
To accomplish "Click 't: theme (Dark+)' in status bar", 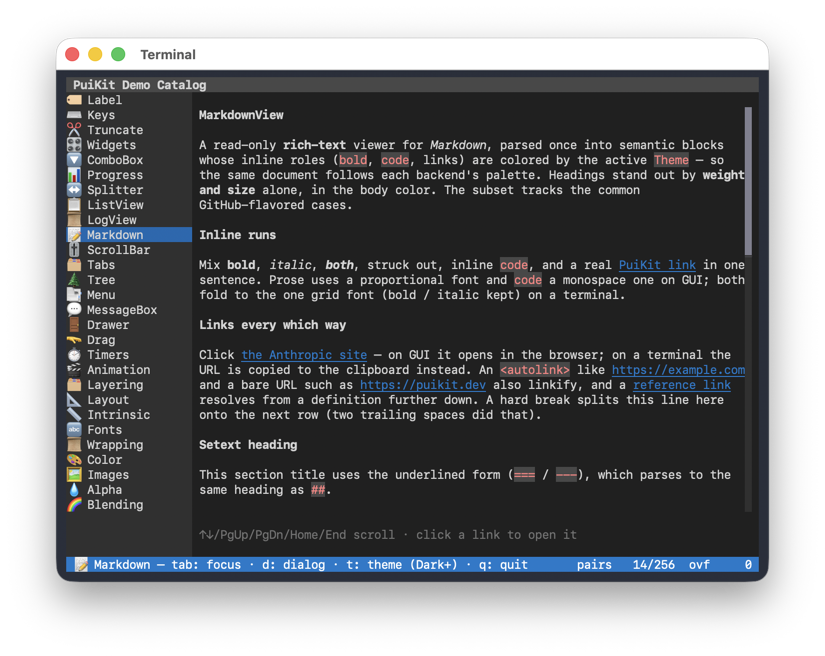I will 402,564.
